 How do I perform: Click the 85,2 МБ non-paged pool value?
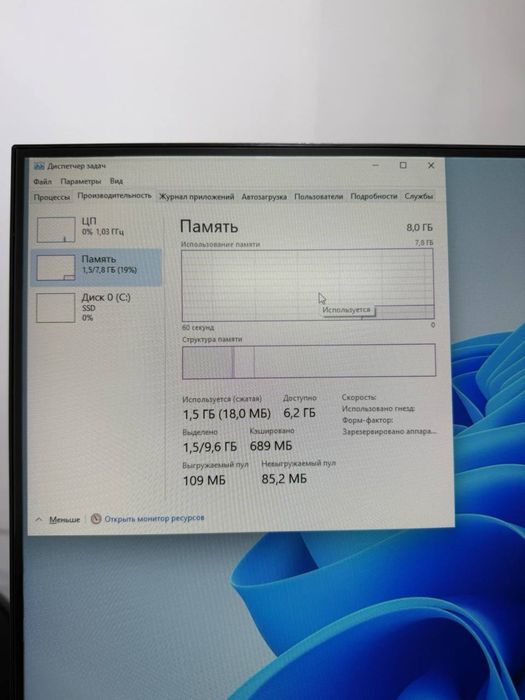coord(284,479)
